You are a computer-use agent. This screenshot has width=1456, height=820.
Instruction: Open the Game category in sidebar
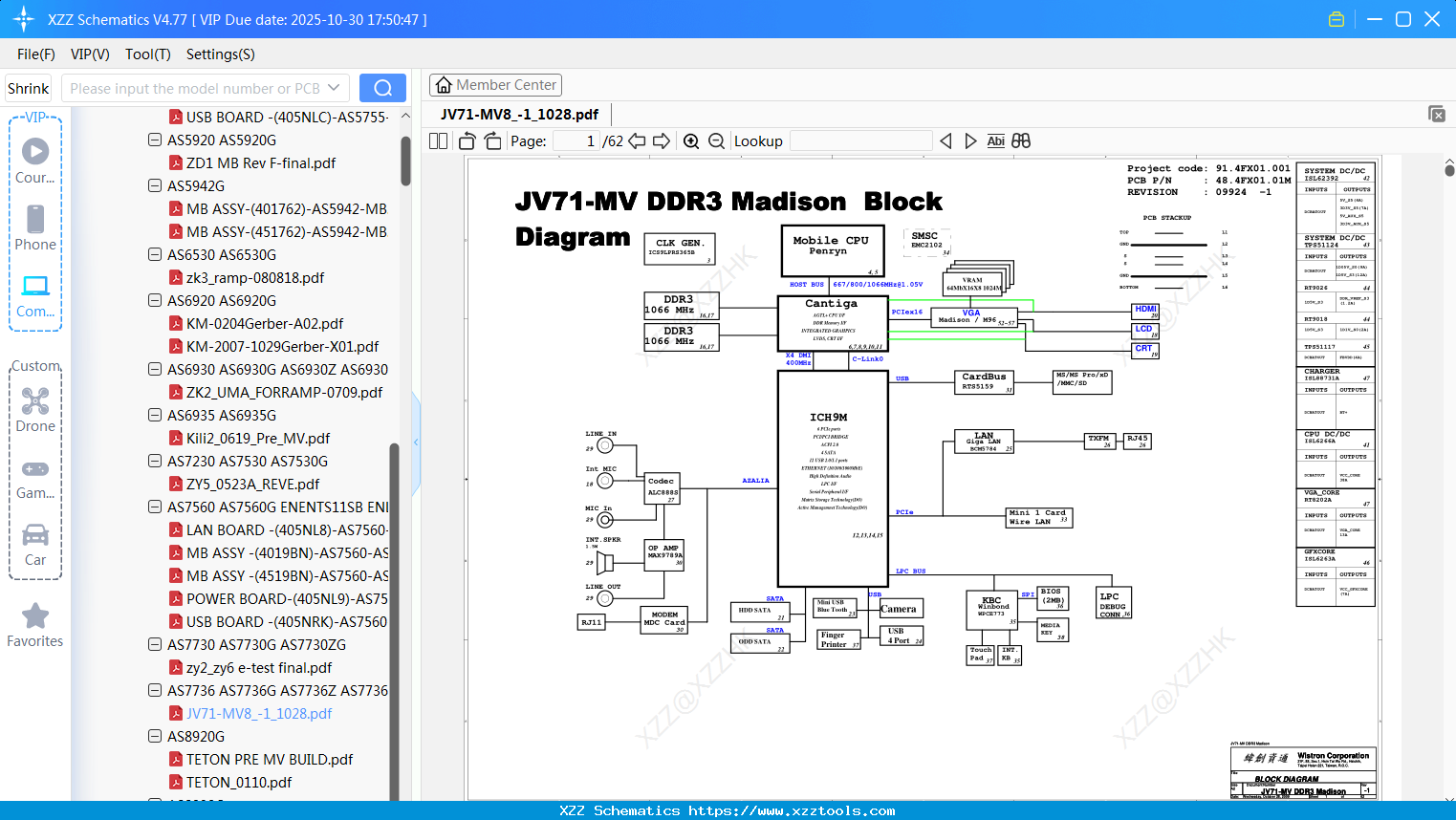[x=35, y=478]
